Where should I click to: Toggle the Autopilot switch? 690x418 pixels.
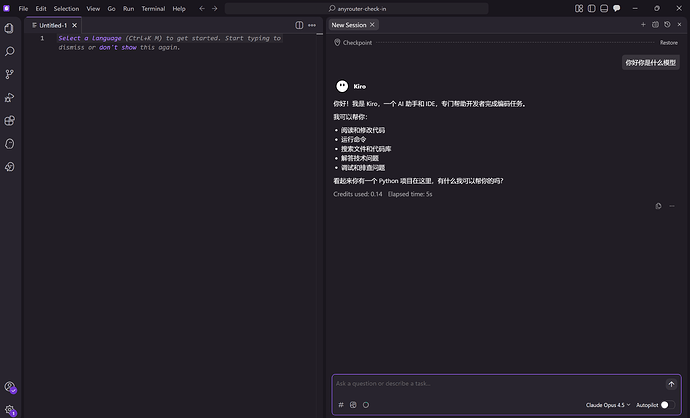(x=668, y=405)
